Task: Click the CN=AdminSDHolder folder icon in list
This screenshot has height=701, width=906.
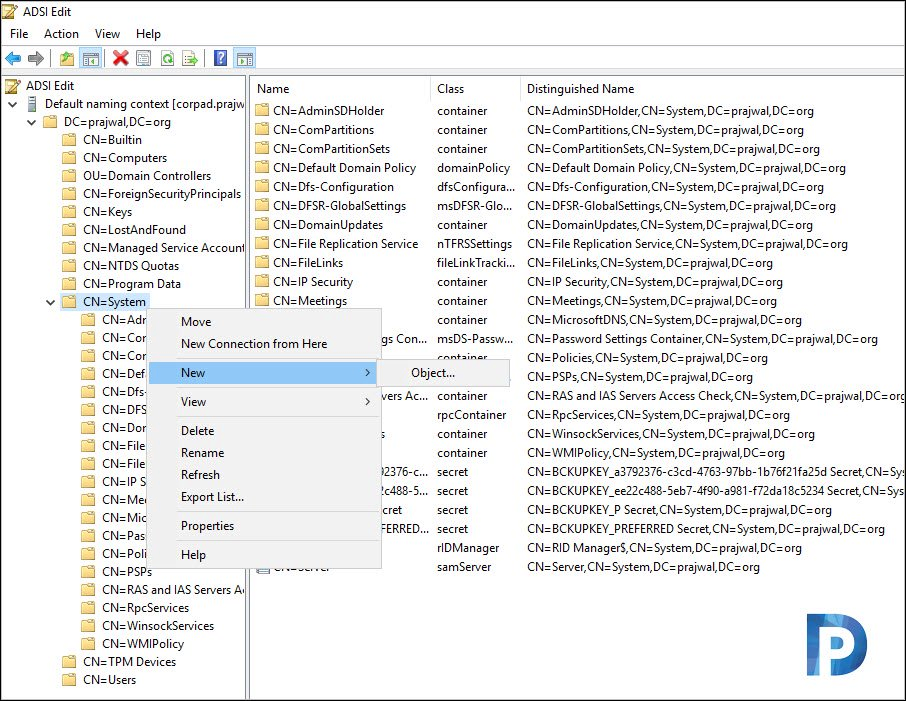Action: pyautogui.click(x=262, y=110)
